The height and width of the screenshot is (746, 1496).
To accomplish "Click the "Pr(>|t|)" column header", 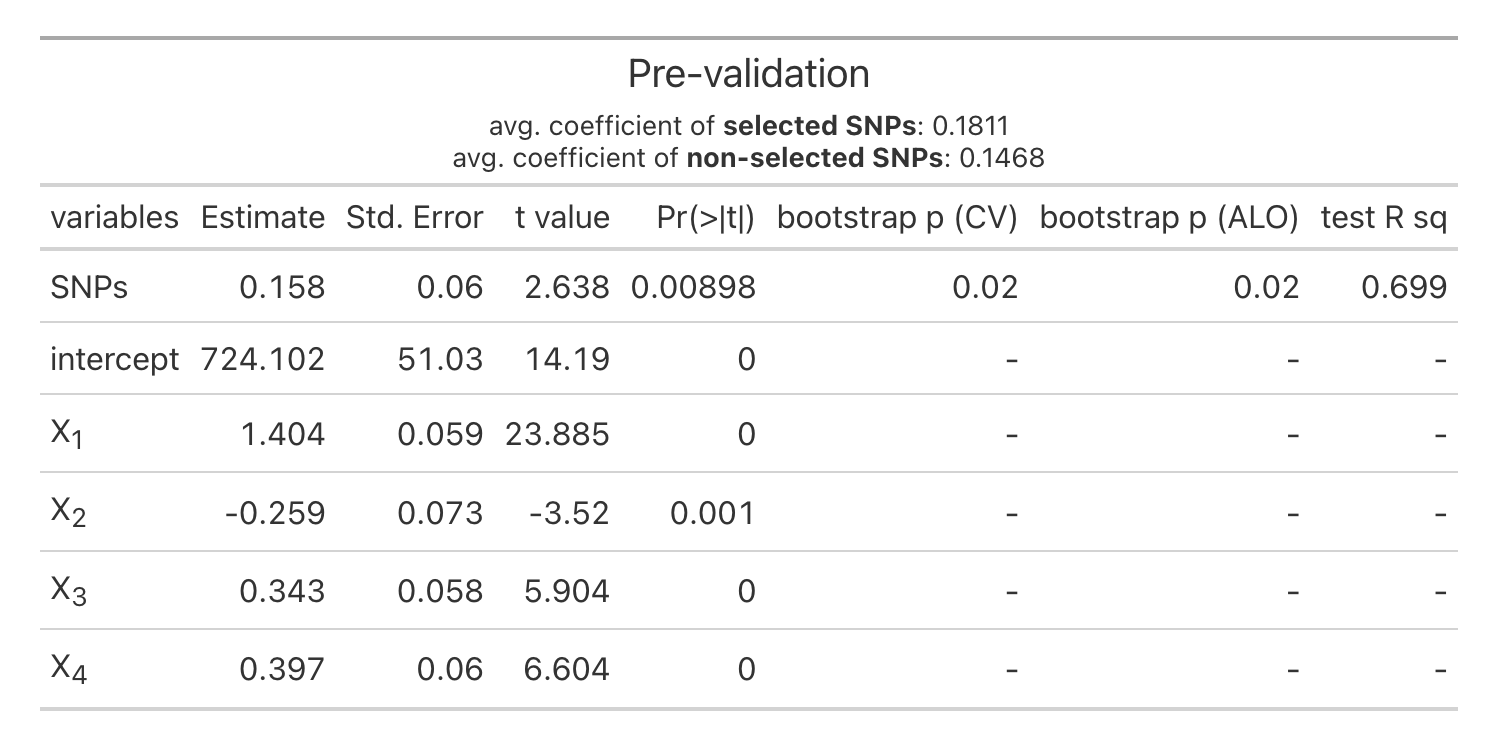I will point(706,217).
